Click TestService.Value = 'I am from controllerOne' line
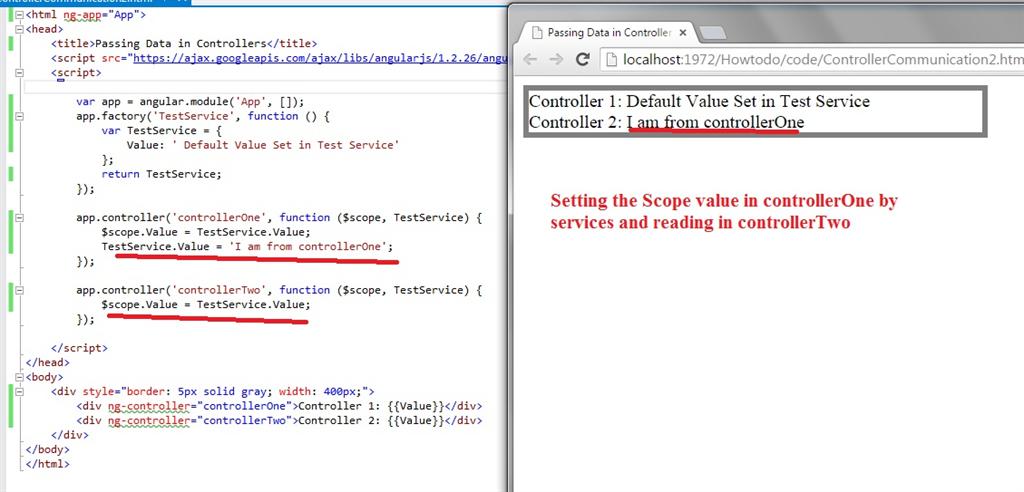Viewport: 1024px width, 492px height. pos(248,246)
